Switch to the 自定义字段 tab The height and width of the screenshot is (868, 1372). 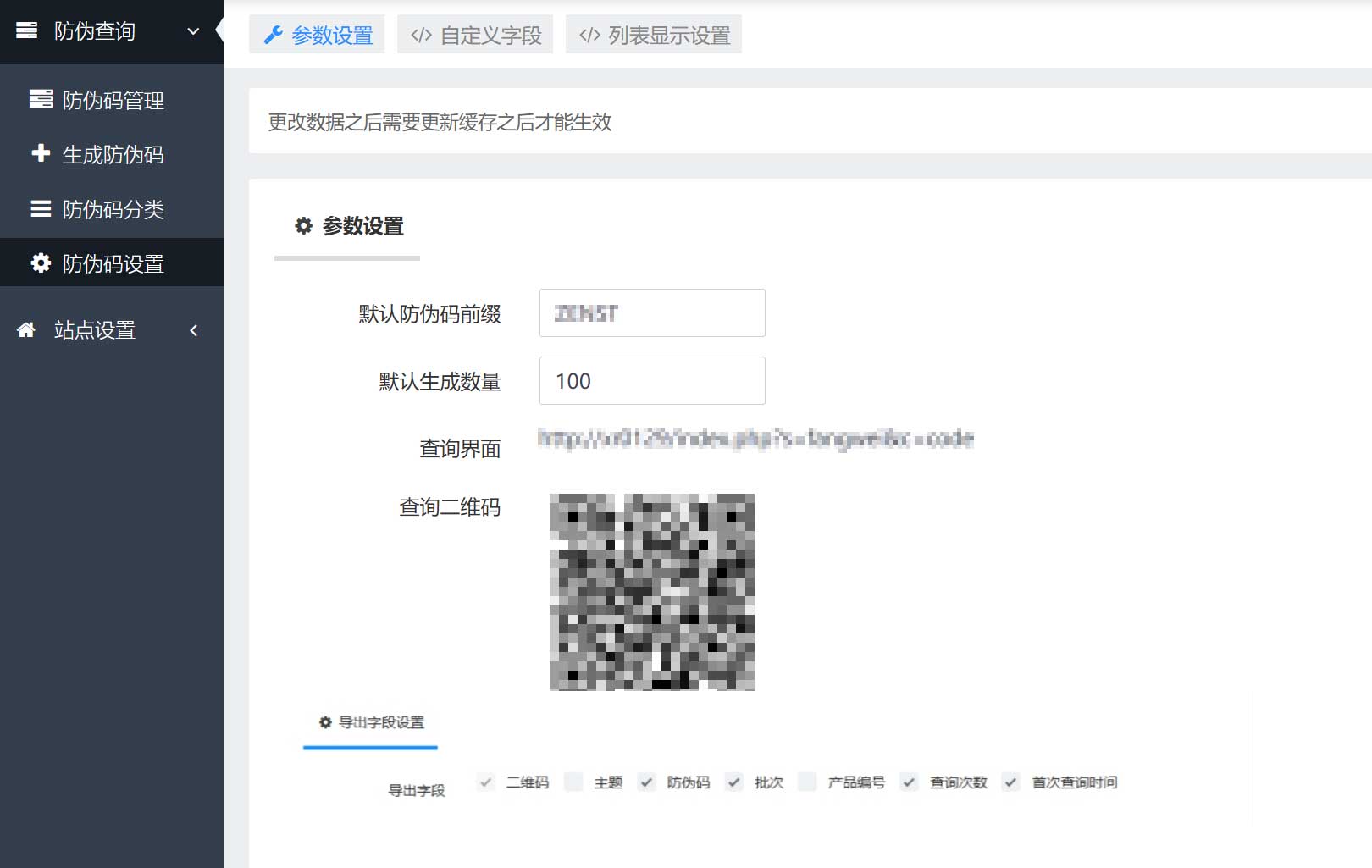pyautogui.click(x=475, y=34)
